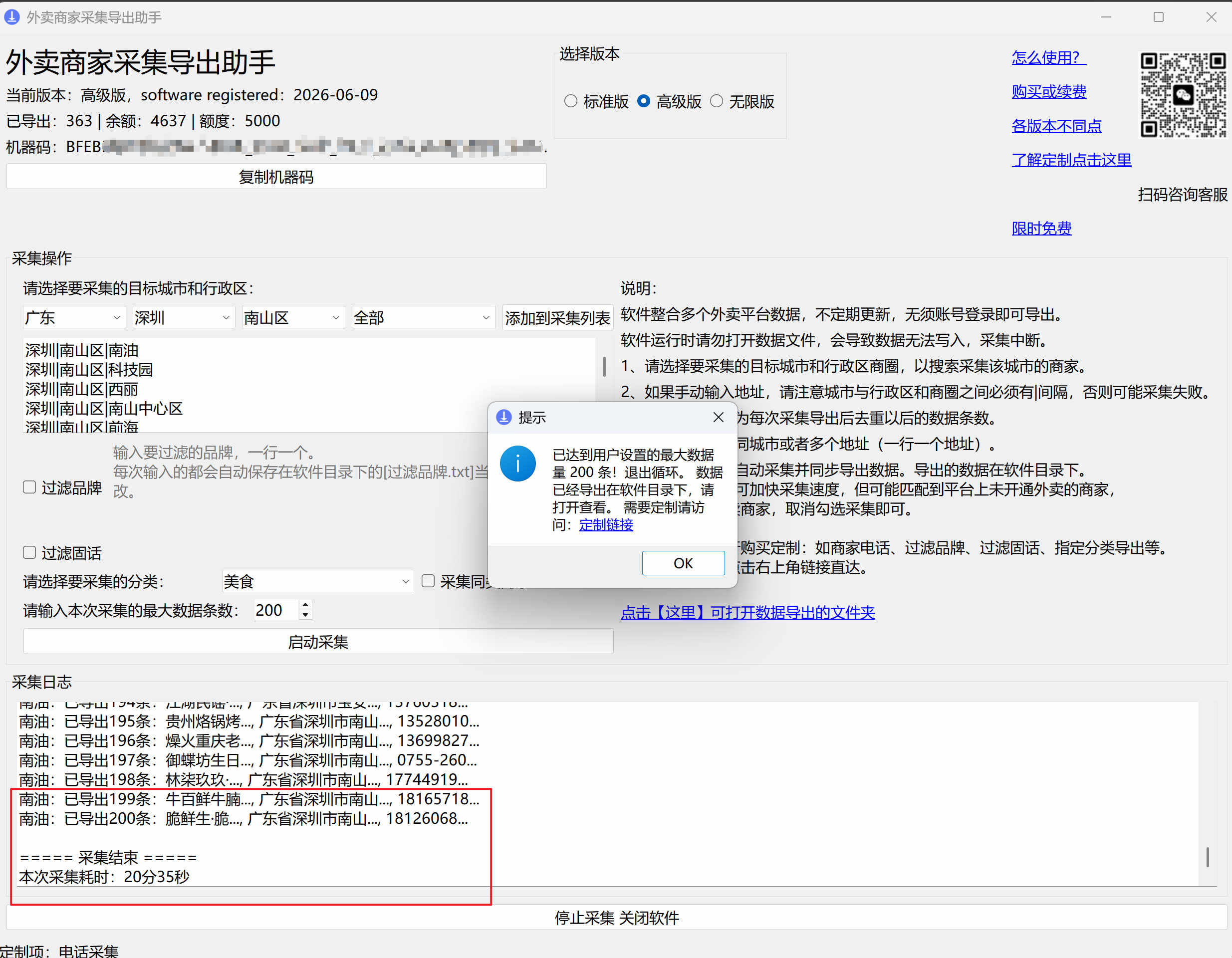This screenshot has height=958, width=1232.
Task: Enable the 过滤品牌 checkbox
Action: point(29,487)
